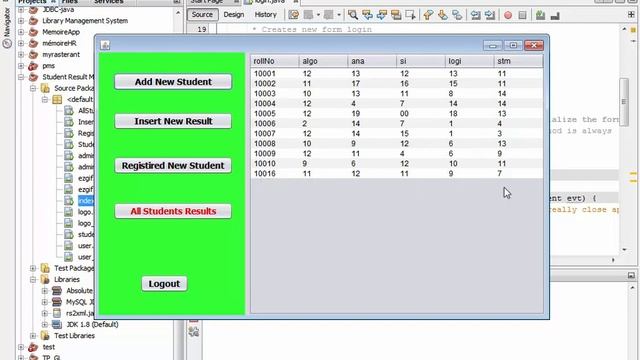The width and height of the screenshot is (640, 360).
Task: Click the Last Edit toolbar icon
Action: [293, 15]
